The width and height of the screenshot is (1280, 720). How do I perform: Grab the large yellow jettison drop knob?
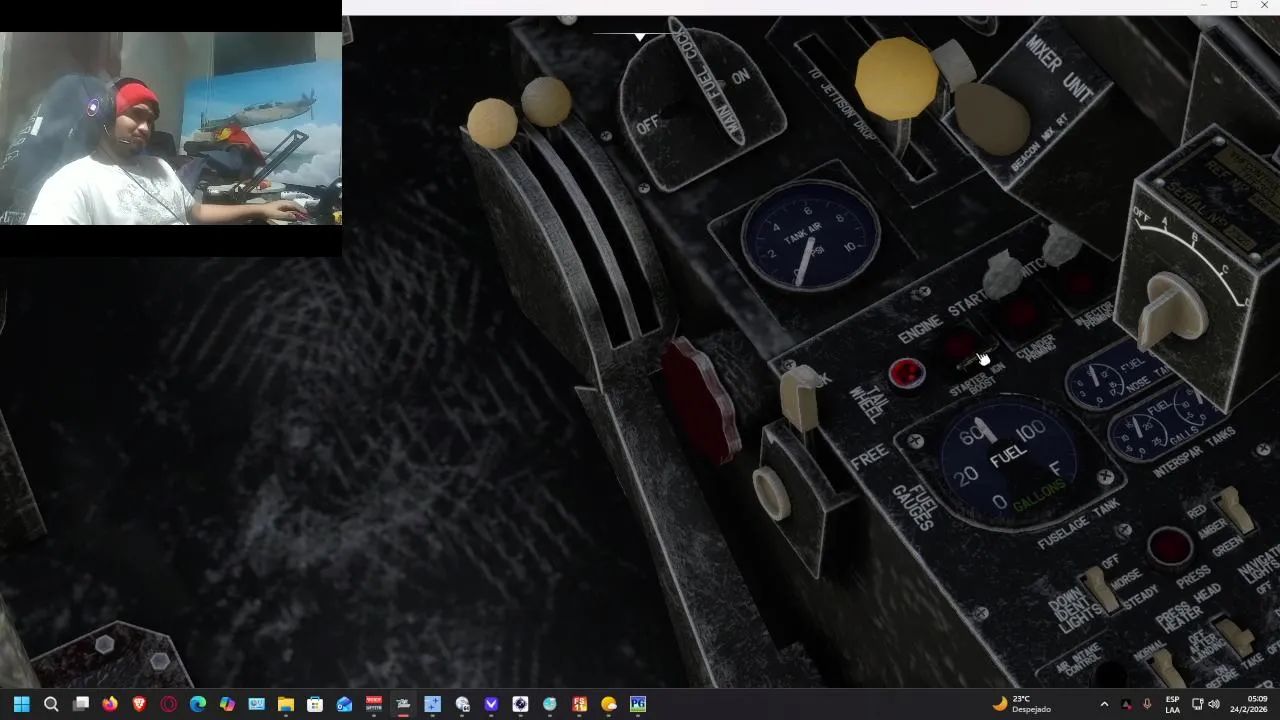(x=896, y=78)
